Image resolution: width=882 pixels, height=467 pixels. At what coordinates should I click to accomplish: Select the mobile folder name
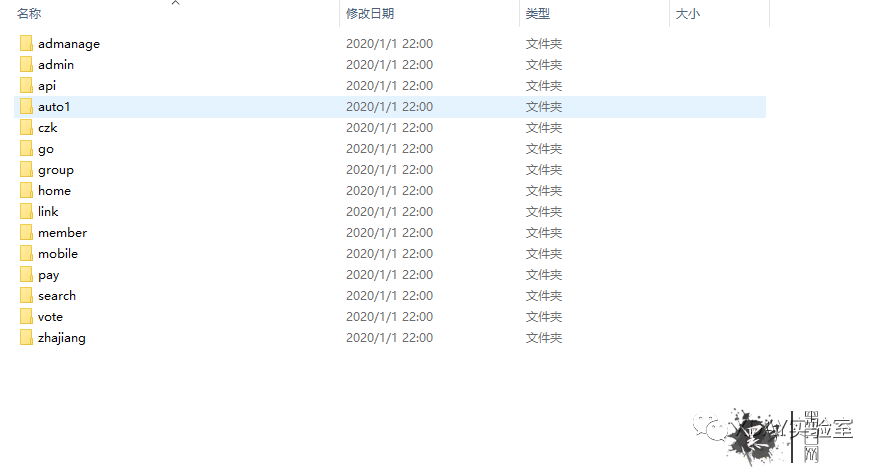click(x=58, y=254)
